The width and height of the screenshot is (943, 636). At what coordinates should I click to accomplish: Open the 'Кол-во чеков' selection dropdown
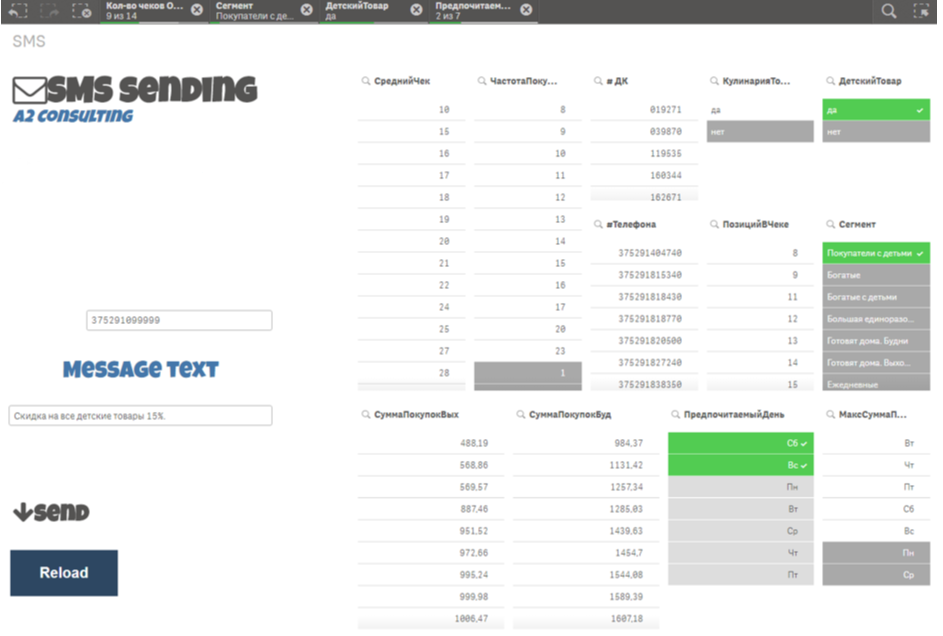(x=145, y=11)
